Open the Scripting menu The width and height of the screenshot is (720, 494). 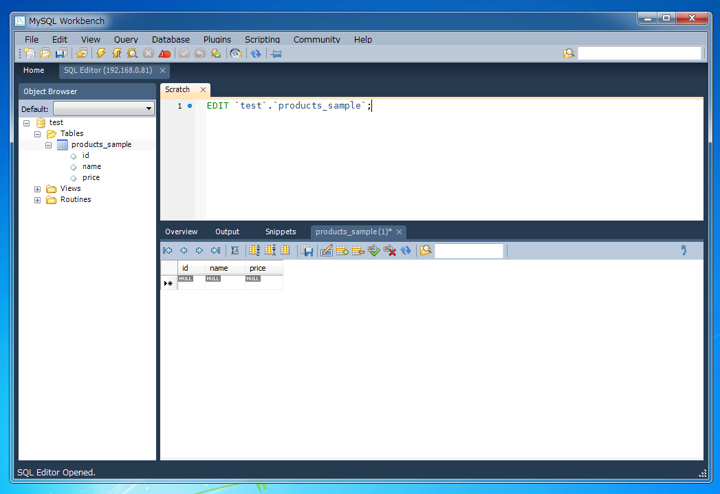pos(262,39)
